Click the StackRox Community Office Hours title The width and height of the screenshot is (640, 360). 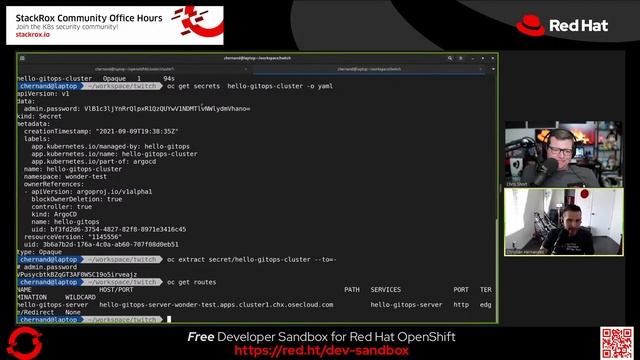pos(89,18)
